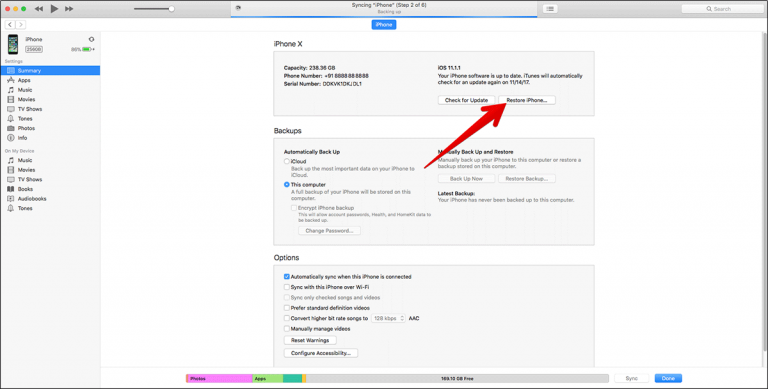
Task: Click the iPhone device thumbnail in sidebar
Action: pyautogui.click(x=13, y=44)
